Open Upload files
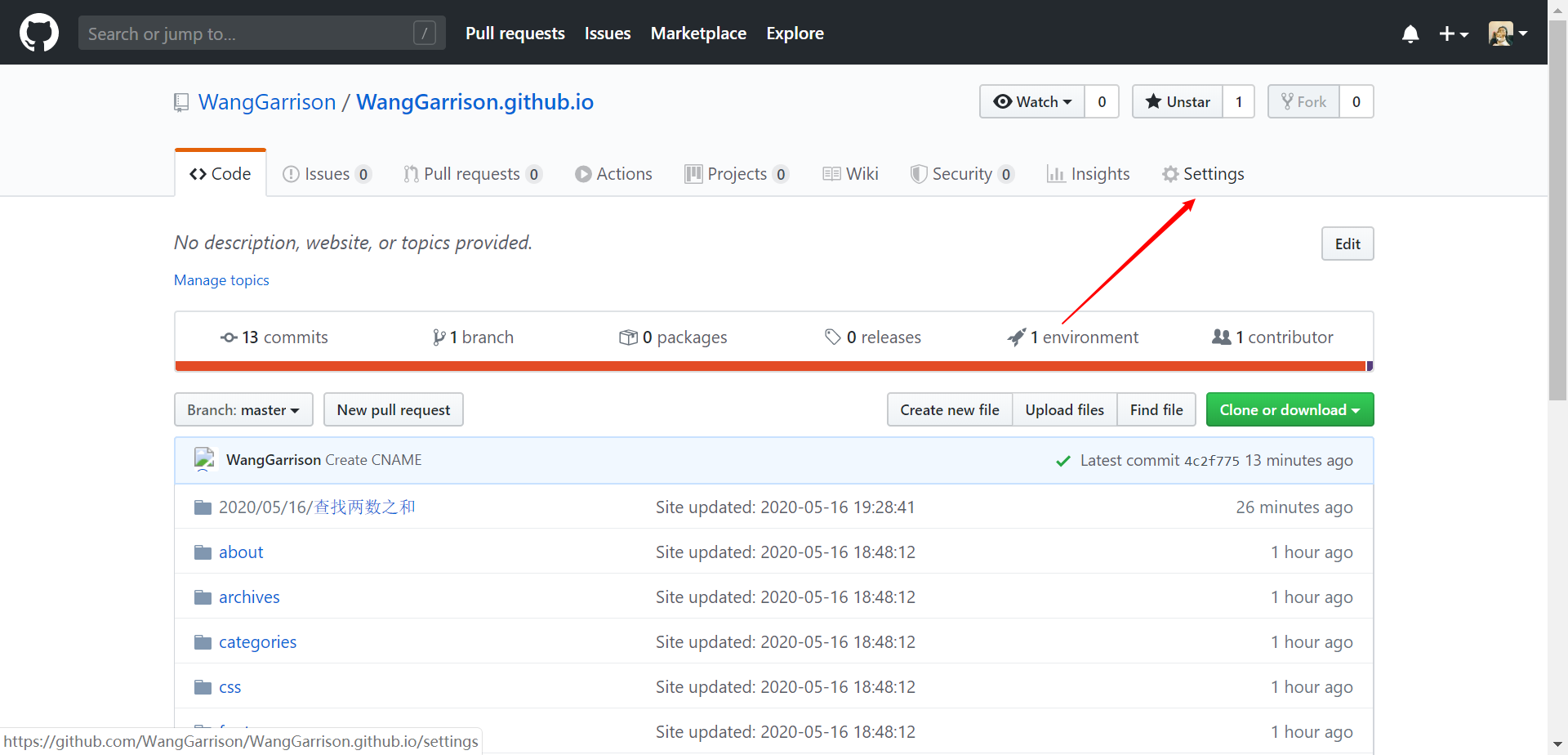Screen dimensions: 1568x755 tap(1065, 409)
